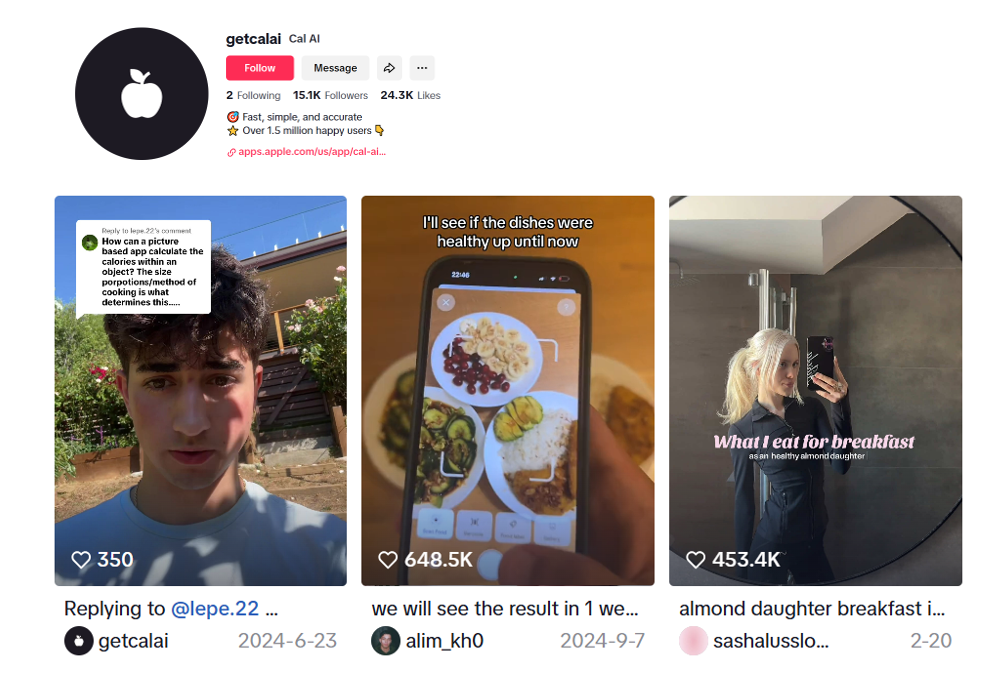Click the share arrow icon
Image resolution: width=1005 pixels, height=682 pixels.
click(x=389, y=68)
